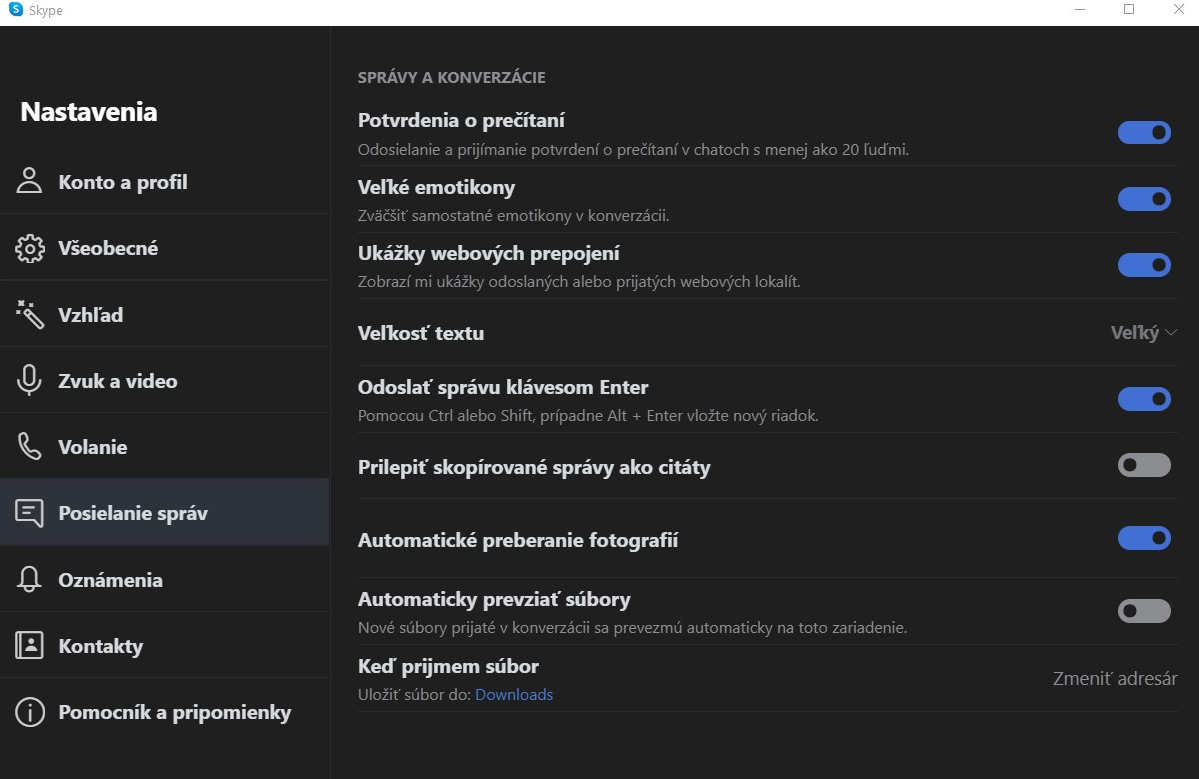1199x779 pixels.
Task: Open the Veľkosť textu dropdown
Action: (1143, 333)
